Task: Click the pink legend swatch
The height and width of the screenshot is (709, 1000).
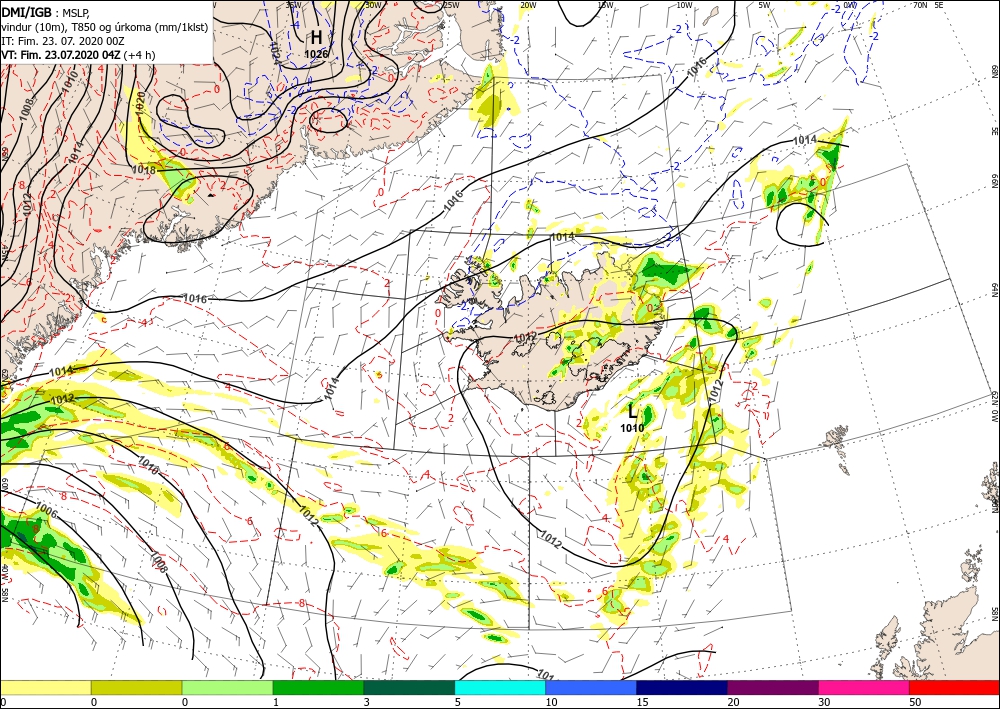Action: (x=864, y=687)
